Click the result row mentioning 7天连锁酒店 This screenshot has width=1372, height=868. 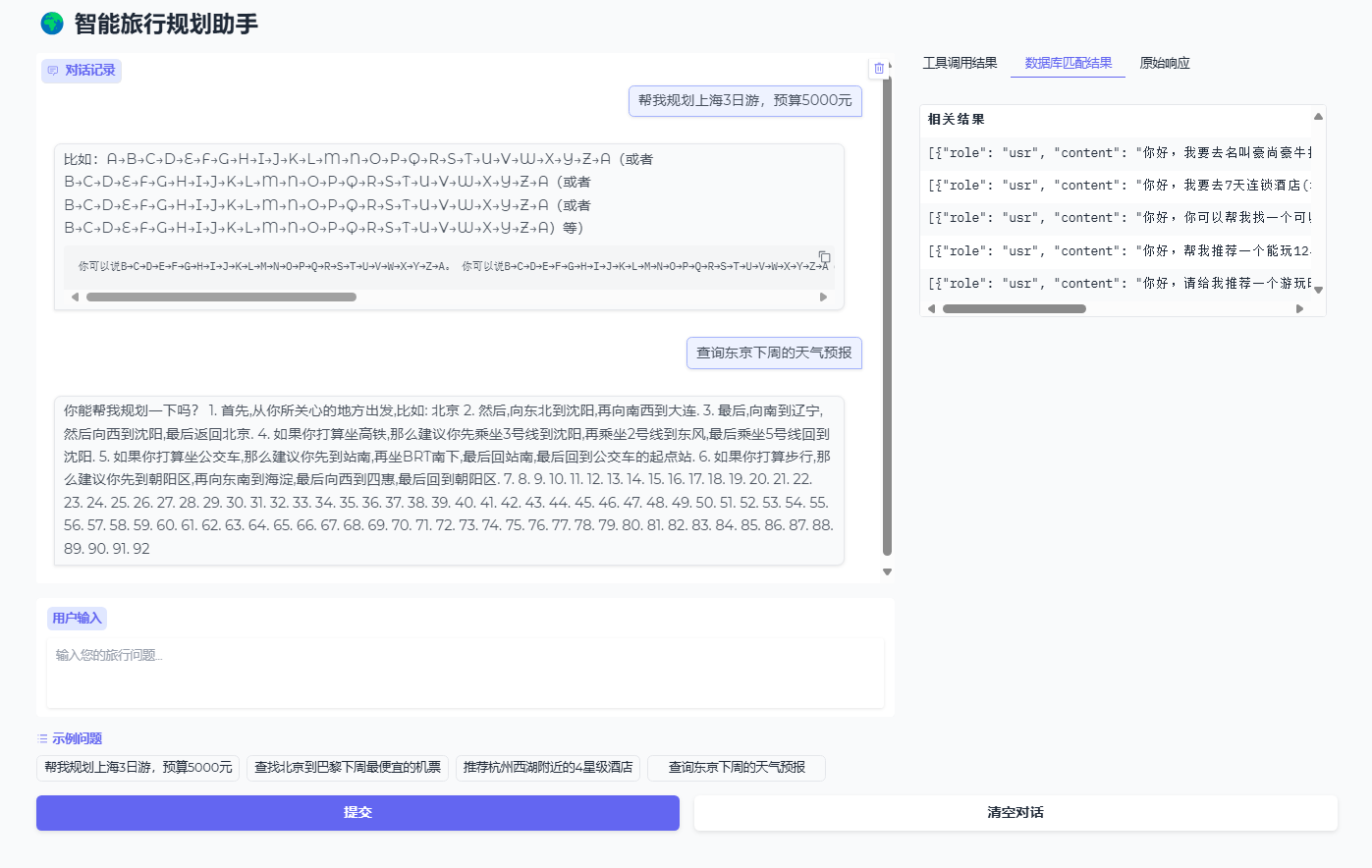tap(1120, 186)
